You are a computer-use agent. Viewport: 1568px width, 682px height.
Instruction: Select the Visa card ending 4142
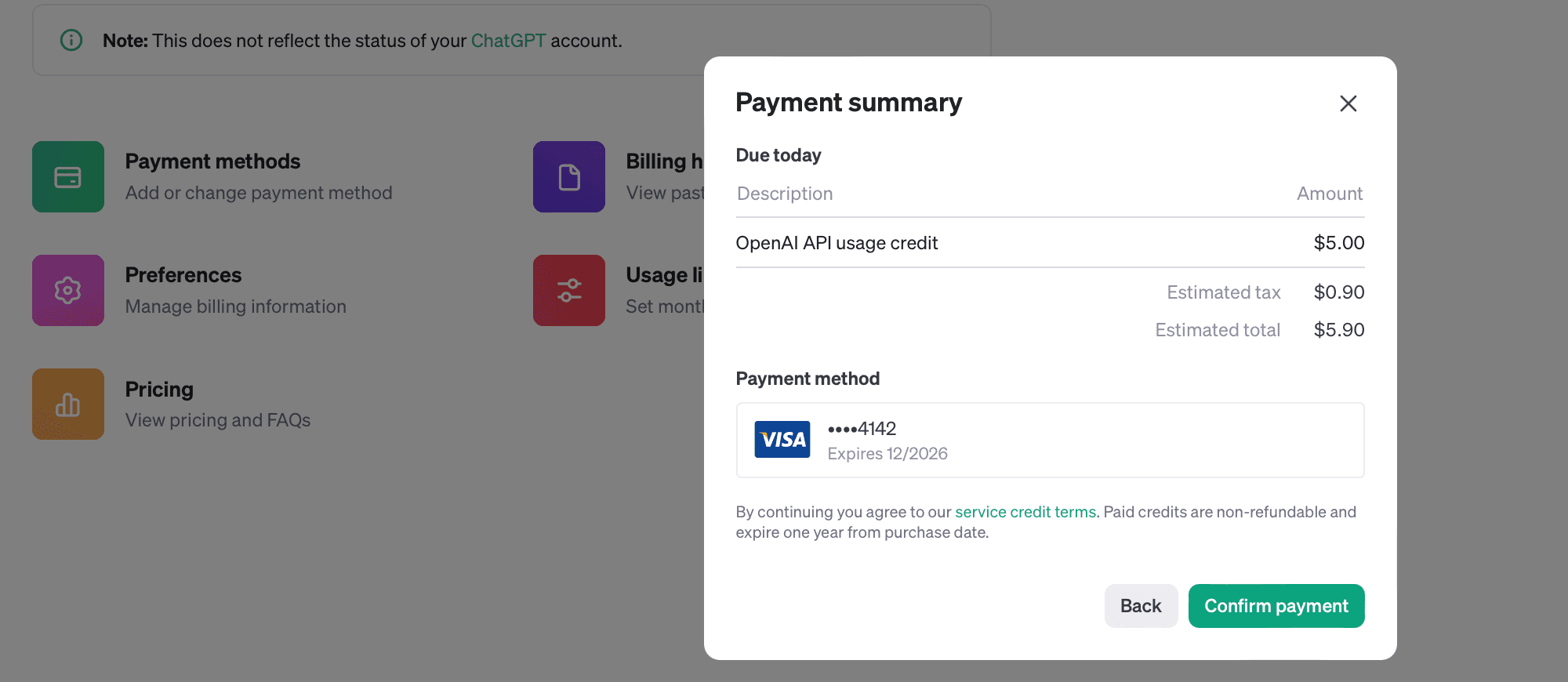(1051, 440)
